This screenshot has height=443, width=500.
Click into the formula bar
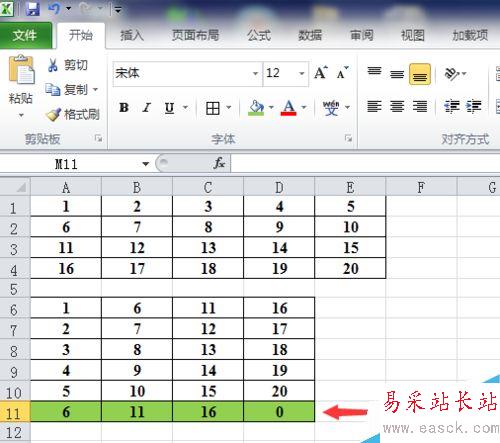(x=365, y=164)
